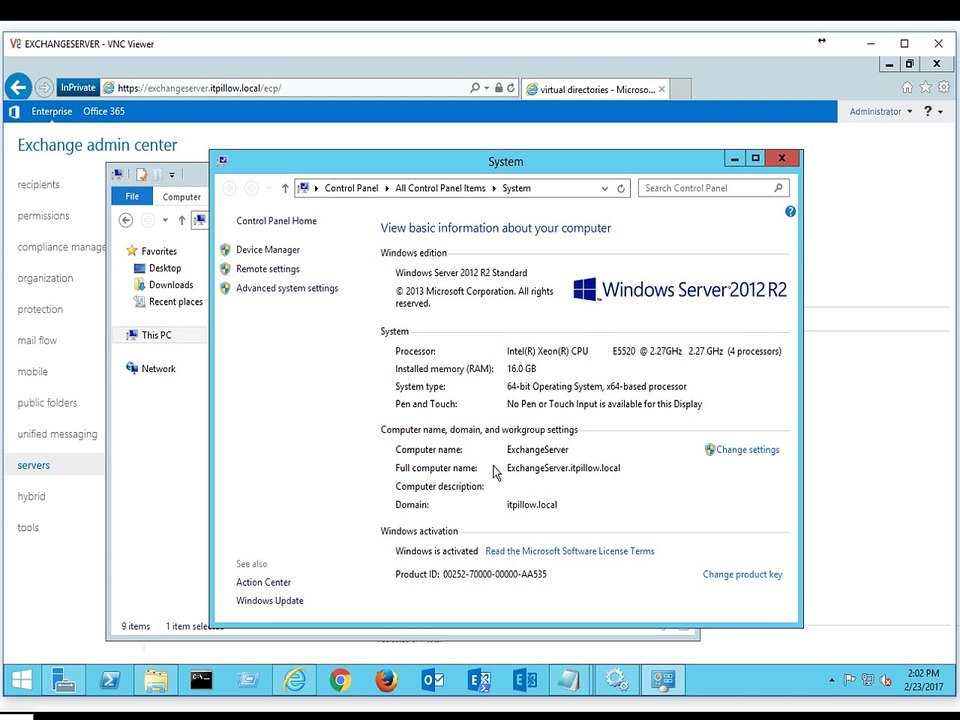Open quick access toolbar dropdown in Explorer
Viewport: 960px width, 720px height.
click(x=172, y=175)
